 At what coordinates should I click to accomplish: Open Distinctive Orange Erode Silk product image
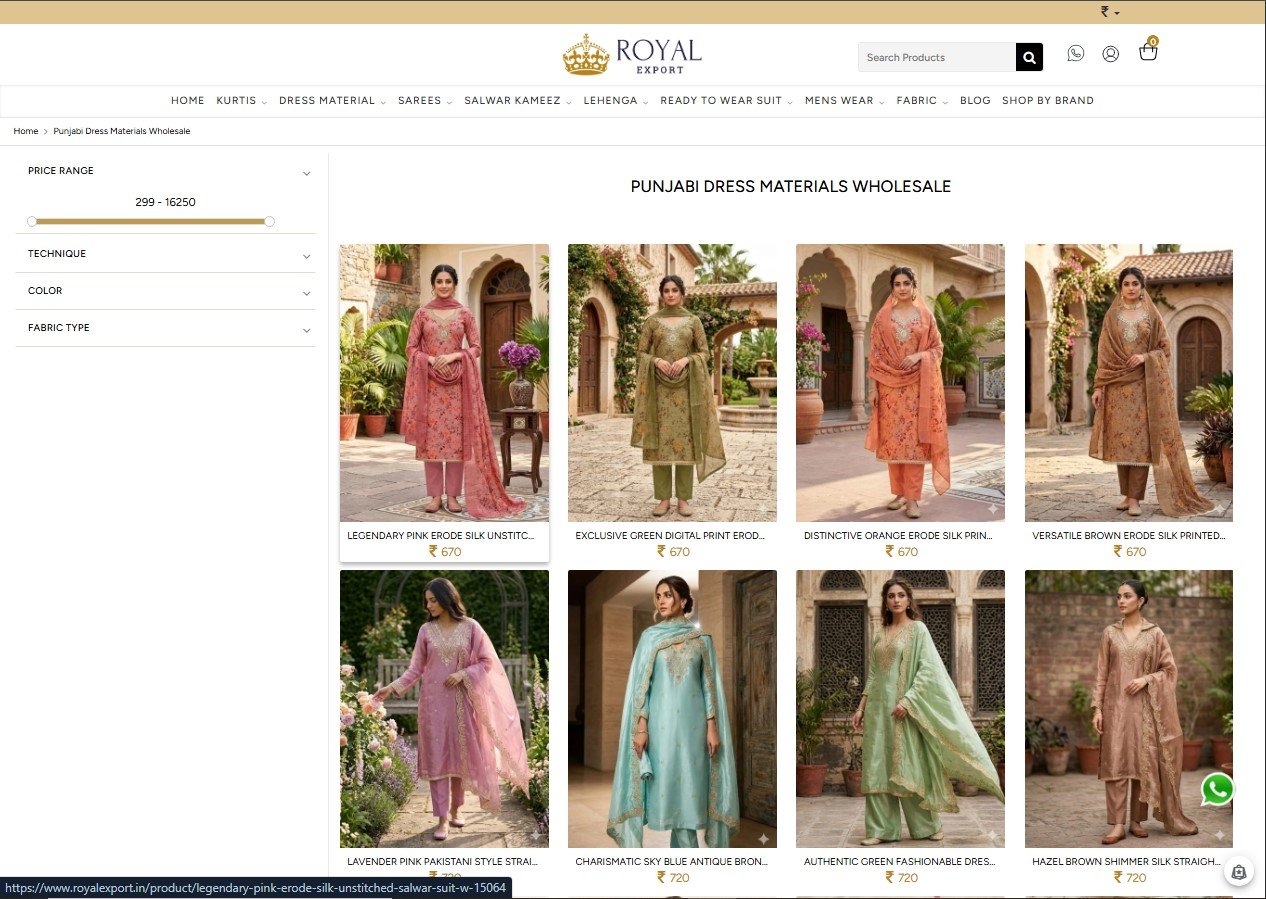coord(900,383)
